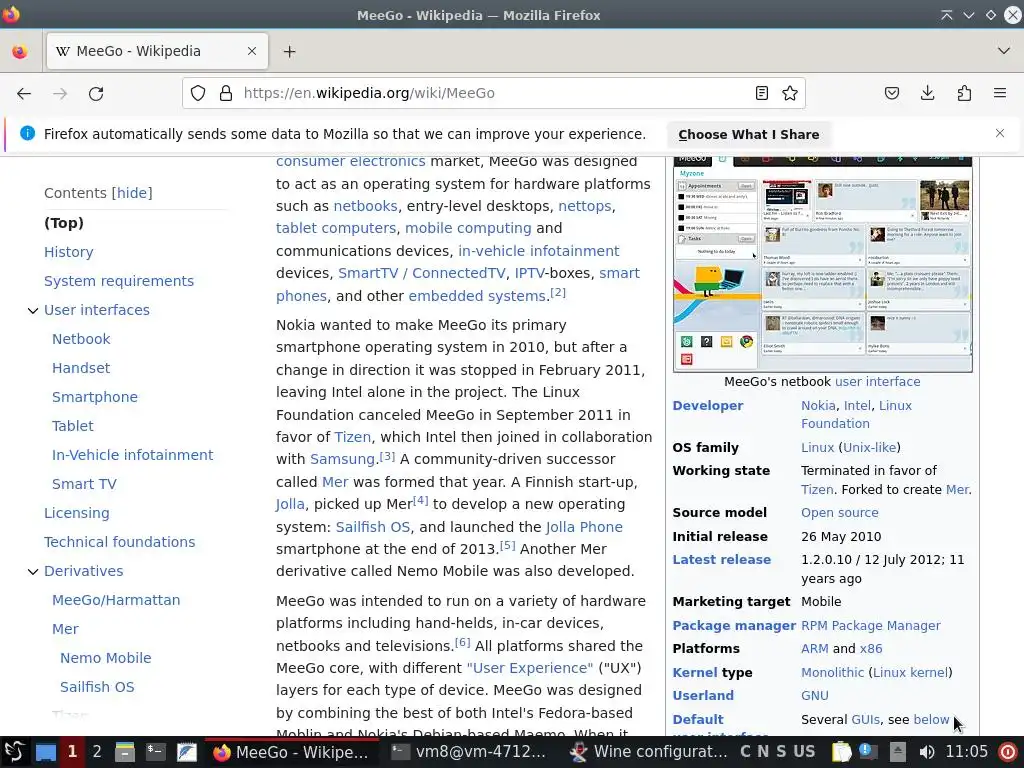Open Sailfish OS contents entry
Viewport: 1024px width, 768px height.
pos(97,687)
